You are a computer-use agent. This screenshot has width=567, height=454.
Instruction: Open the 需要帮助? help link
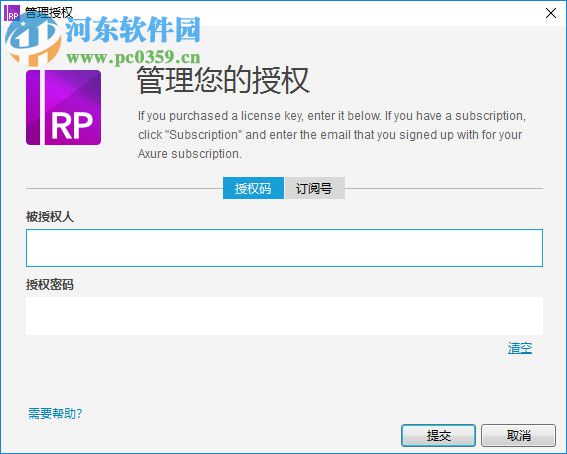[x=55, y=413]
